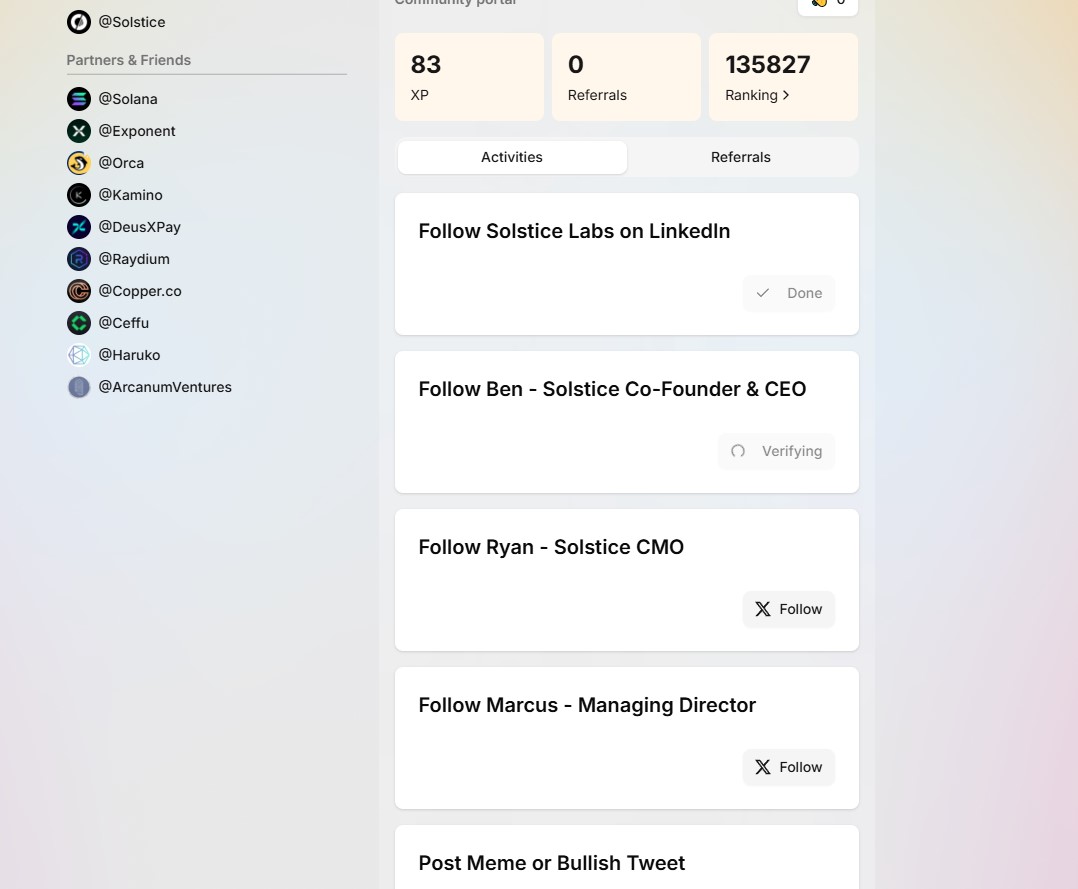Expand the Ranking chevron
1078x889 pixels.
tap(786, 95)
